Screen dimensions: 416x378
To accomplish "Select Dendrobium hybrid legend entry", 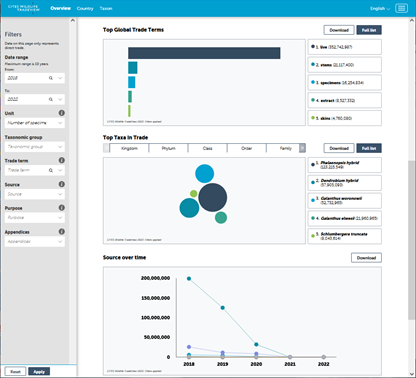I will (x=344, y=182).
